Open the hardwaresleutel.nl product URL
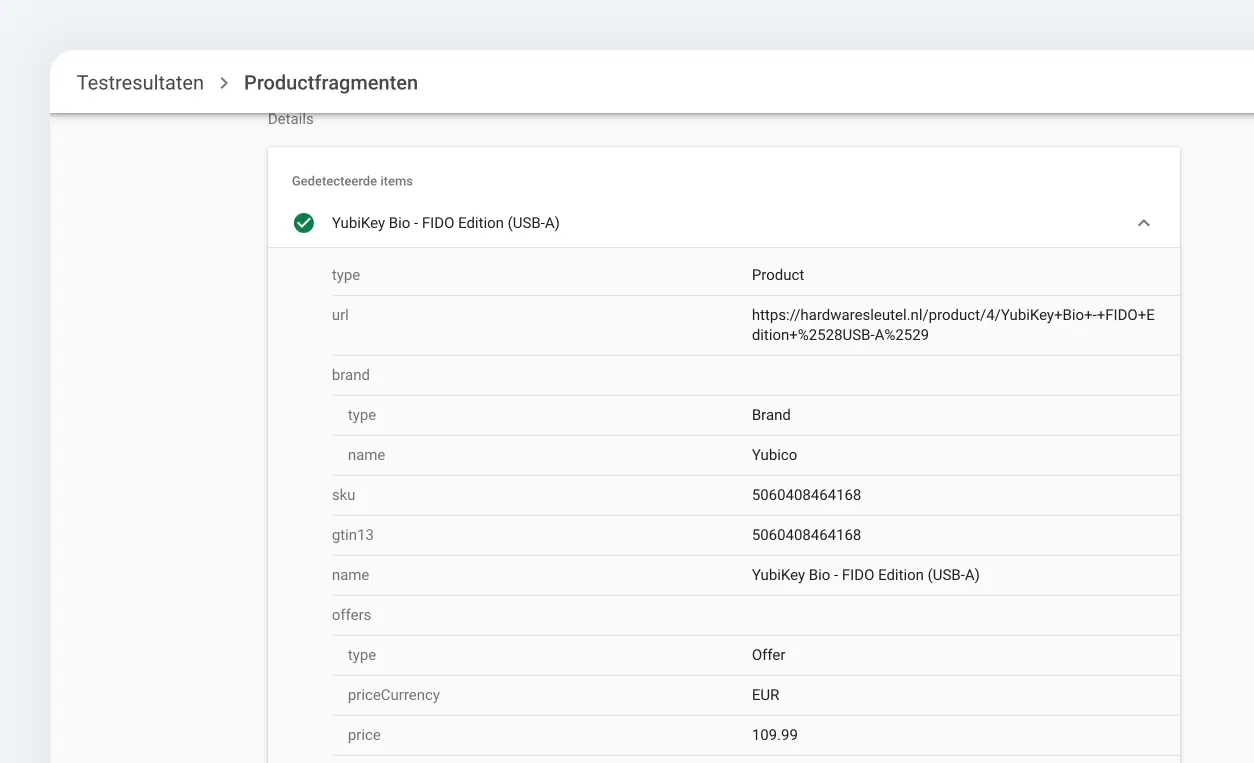Viewport: 1254px width, 763px height. (x=952, y=324)
